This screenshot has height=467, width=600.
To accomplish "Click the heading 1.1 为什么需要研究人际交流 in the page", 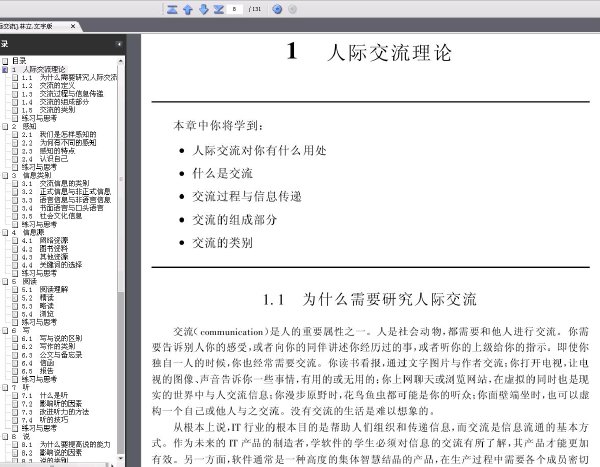I will tap(370, 299).
